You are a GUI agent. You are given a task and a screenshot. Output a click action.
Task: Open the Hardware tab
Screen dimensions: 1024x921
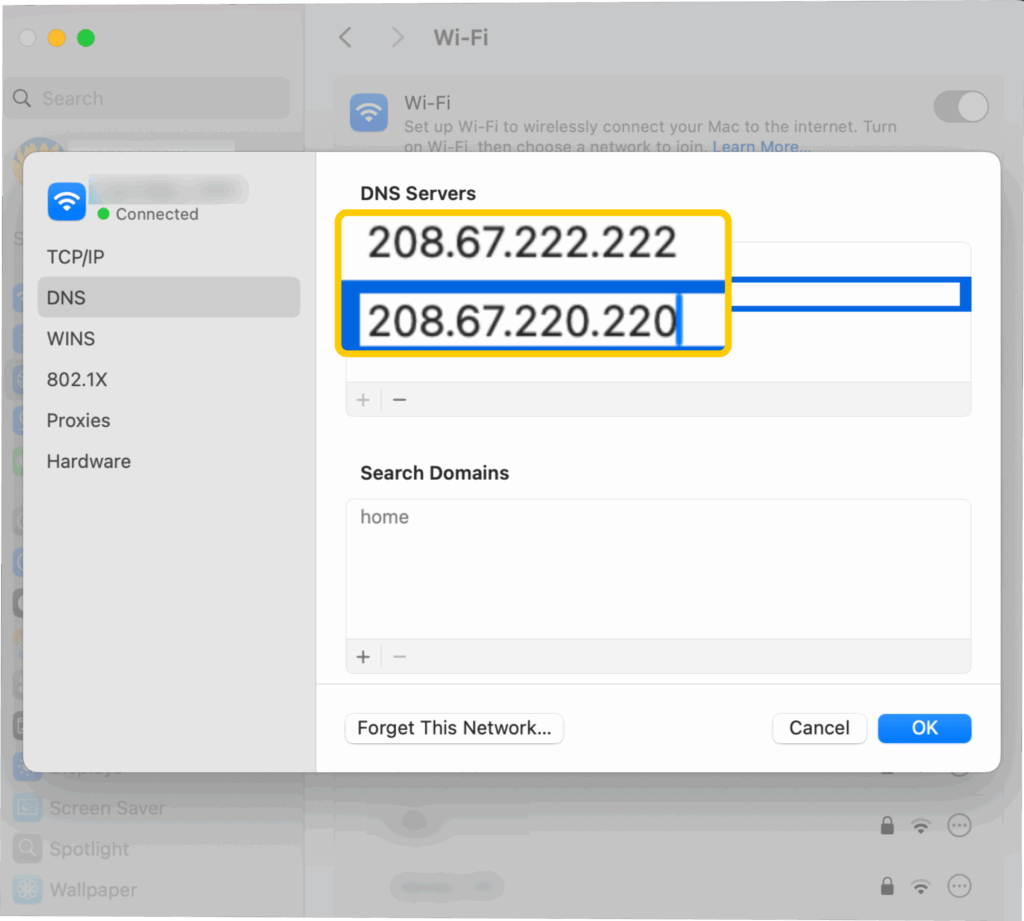click(88, 461)
